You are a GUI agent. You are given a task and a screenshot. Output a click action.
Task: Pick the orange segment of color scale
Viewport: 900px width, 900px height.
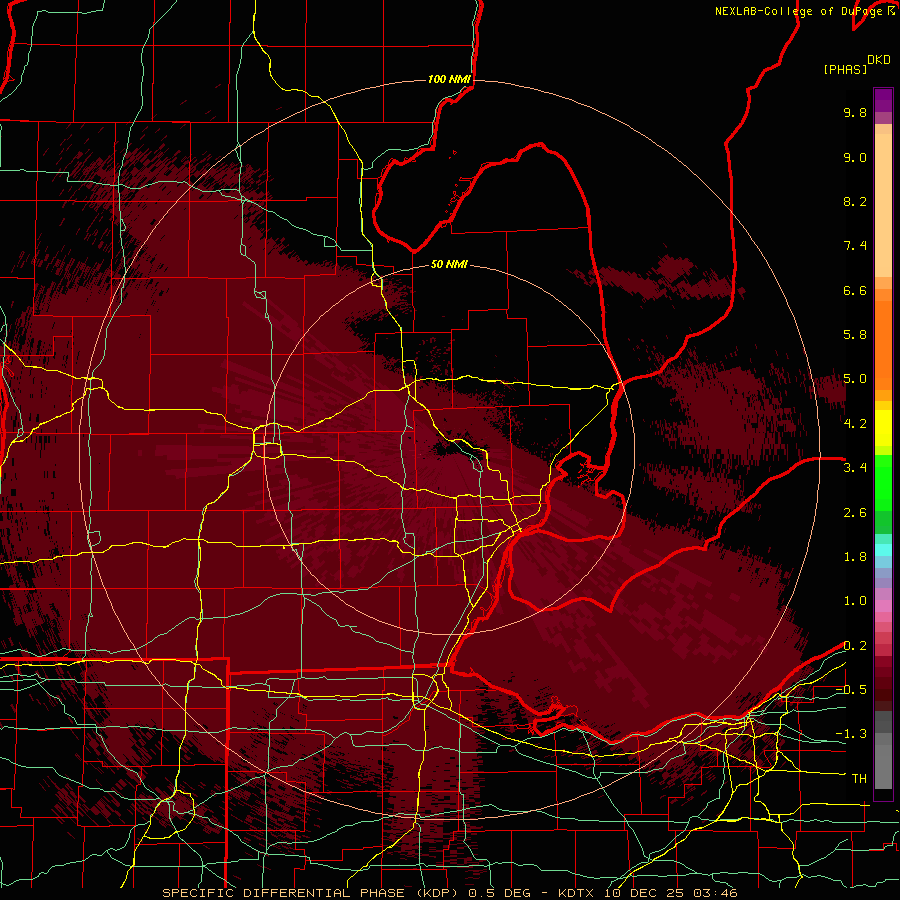(883, 344)
